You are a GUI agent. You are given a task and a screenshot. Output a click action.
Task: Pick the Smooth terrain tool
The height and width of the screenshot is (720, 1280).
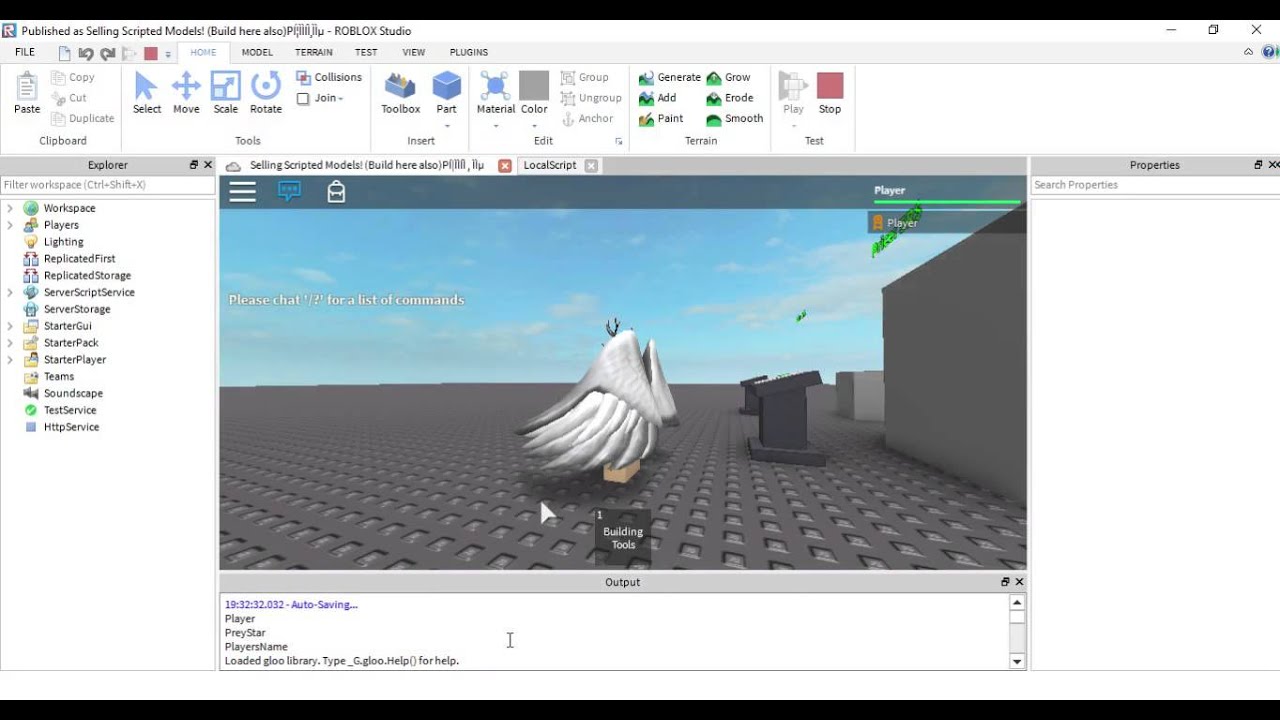click(x=735, y=118)
